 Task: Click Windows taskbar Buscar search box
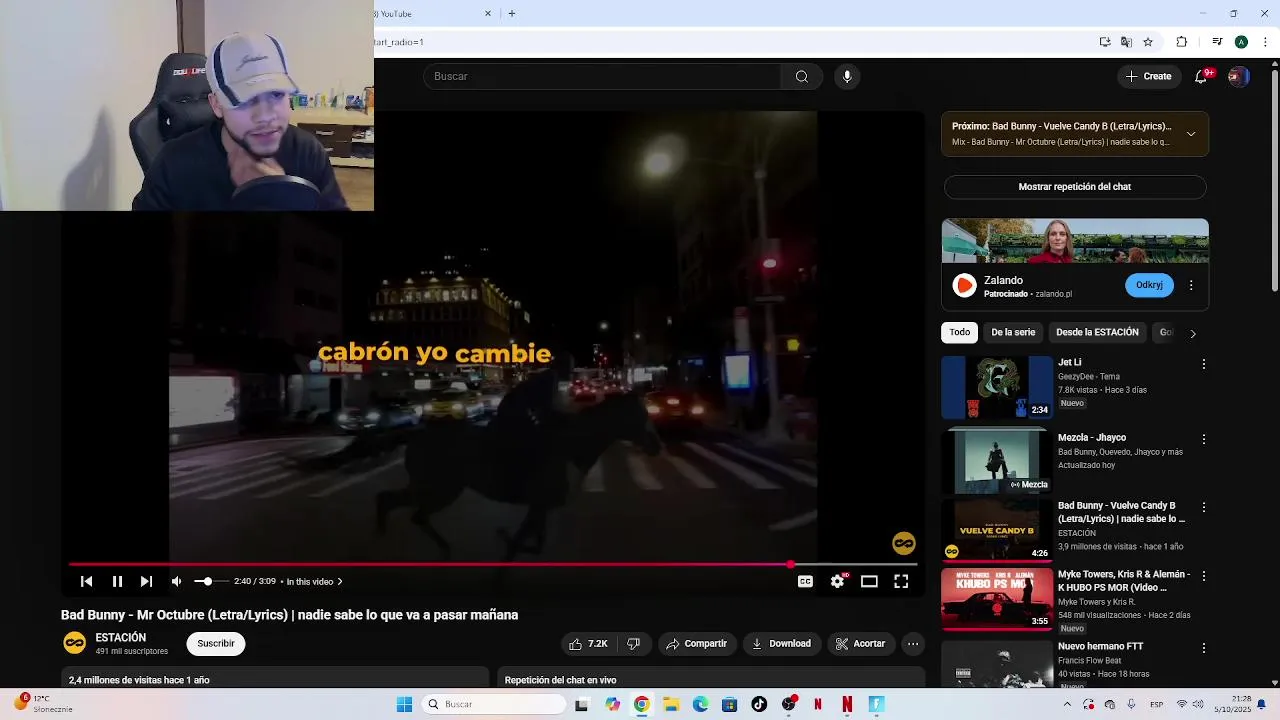494,704
